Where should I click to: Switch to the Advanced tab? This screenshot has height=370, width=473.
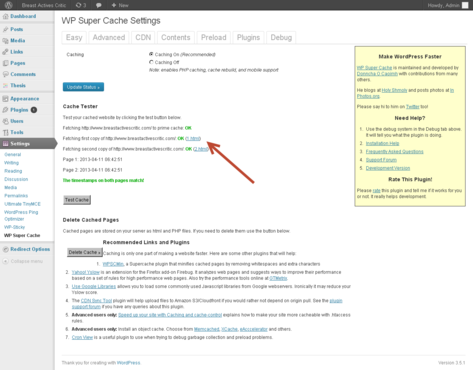(109, 37)
